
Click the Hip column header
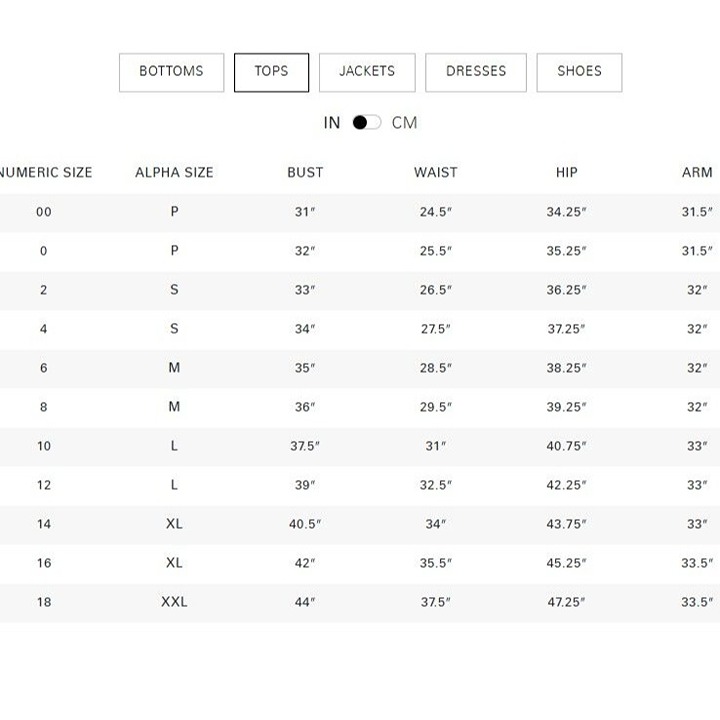pos(567,173)
